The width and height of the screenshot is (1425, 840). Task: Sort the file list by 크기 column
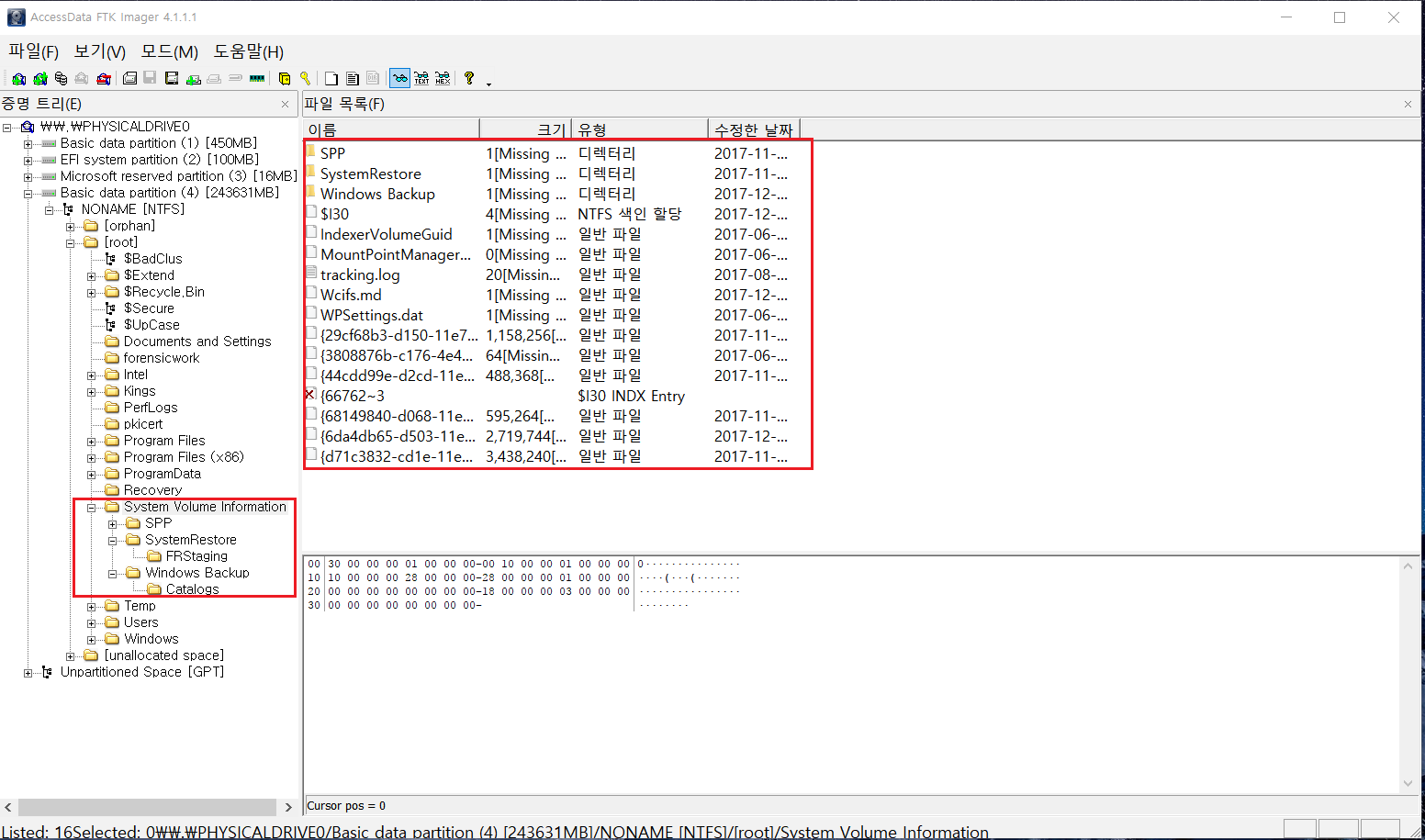click(x=525, y=129)
